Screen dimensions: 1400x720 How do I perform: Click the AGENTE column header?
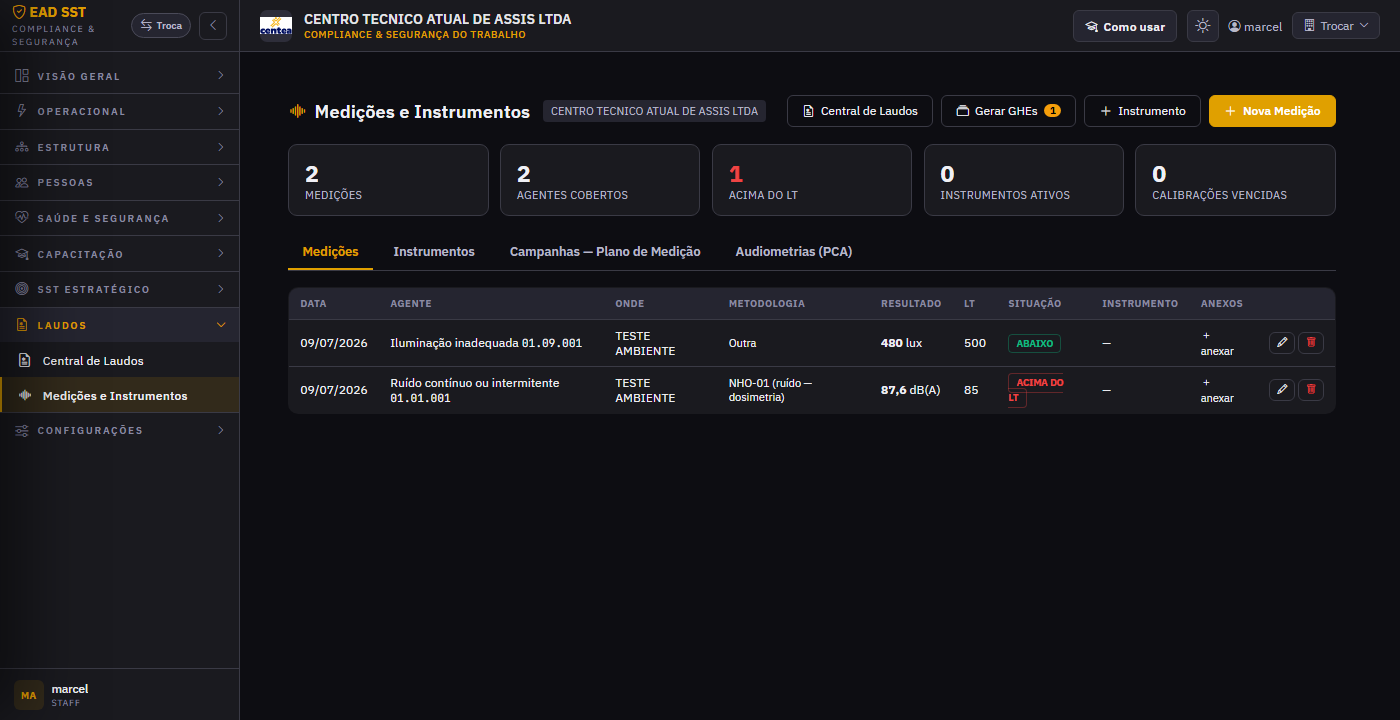[x=410, y=303]
